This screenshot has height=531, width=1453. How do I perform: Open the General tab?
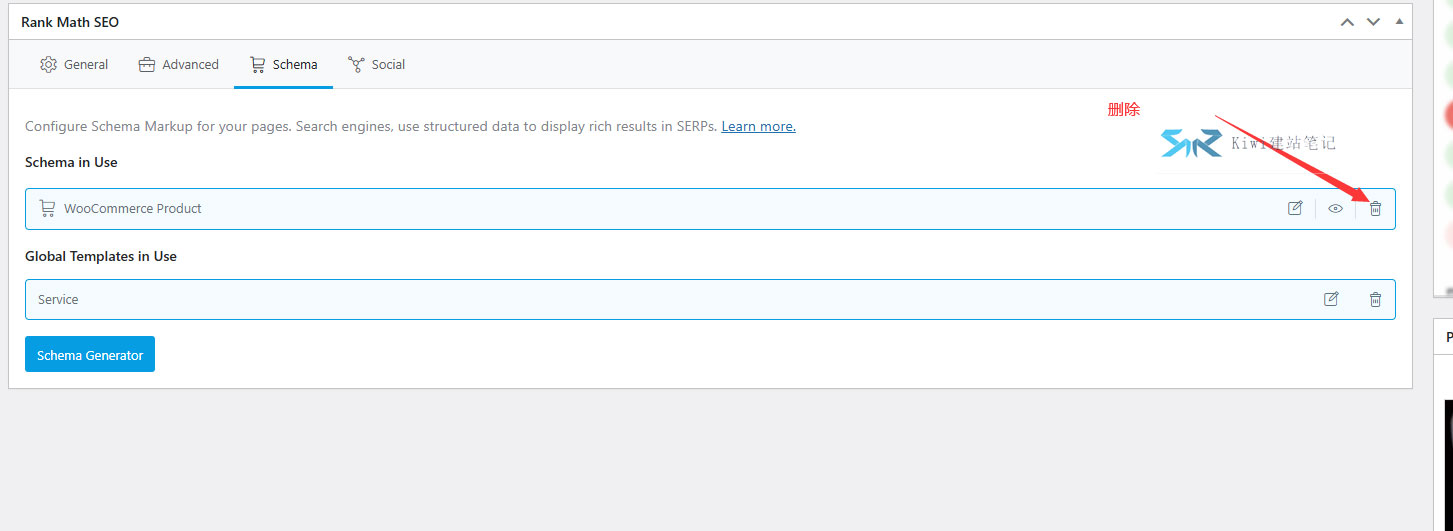pos(74,64)
